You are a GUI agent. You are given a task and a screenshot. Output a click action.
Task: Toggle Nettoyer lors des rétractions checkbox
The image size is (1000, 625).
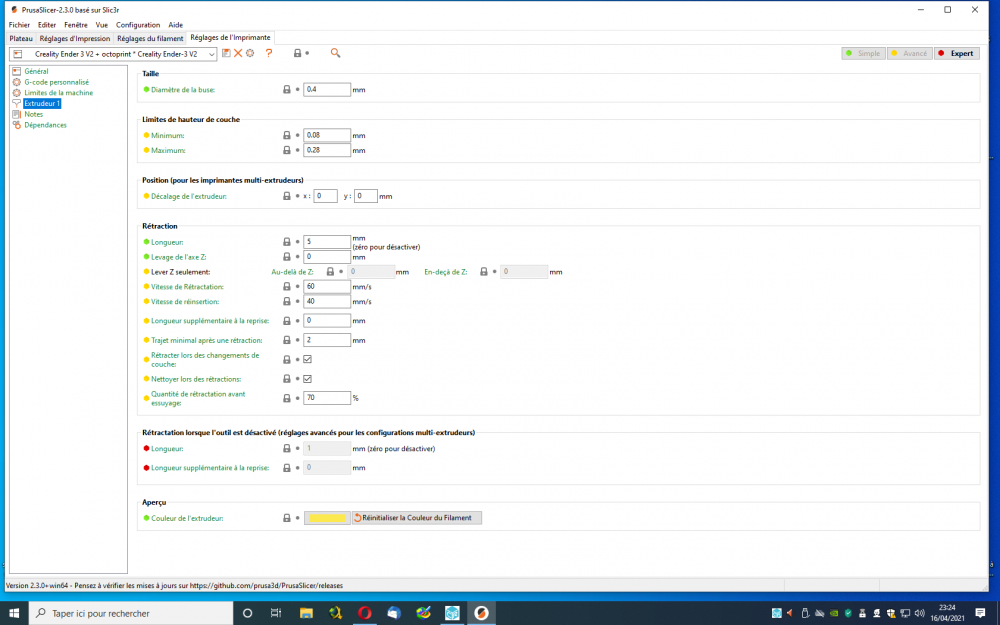coord(307,379)
